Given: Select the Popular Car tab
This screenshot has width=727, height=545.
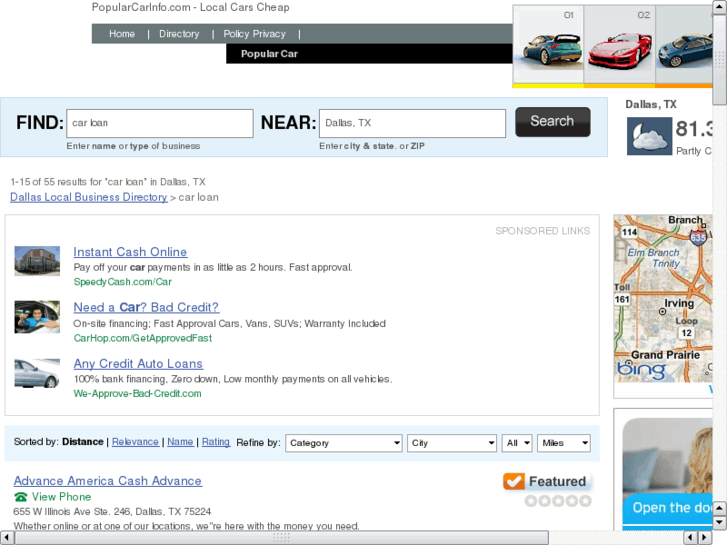Looking at the screenshot, I should [269, 54].
